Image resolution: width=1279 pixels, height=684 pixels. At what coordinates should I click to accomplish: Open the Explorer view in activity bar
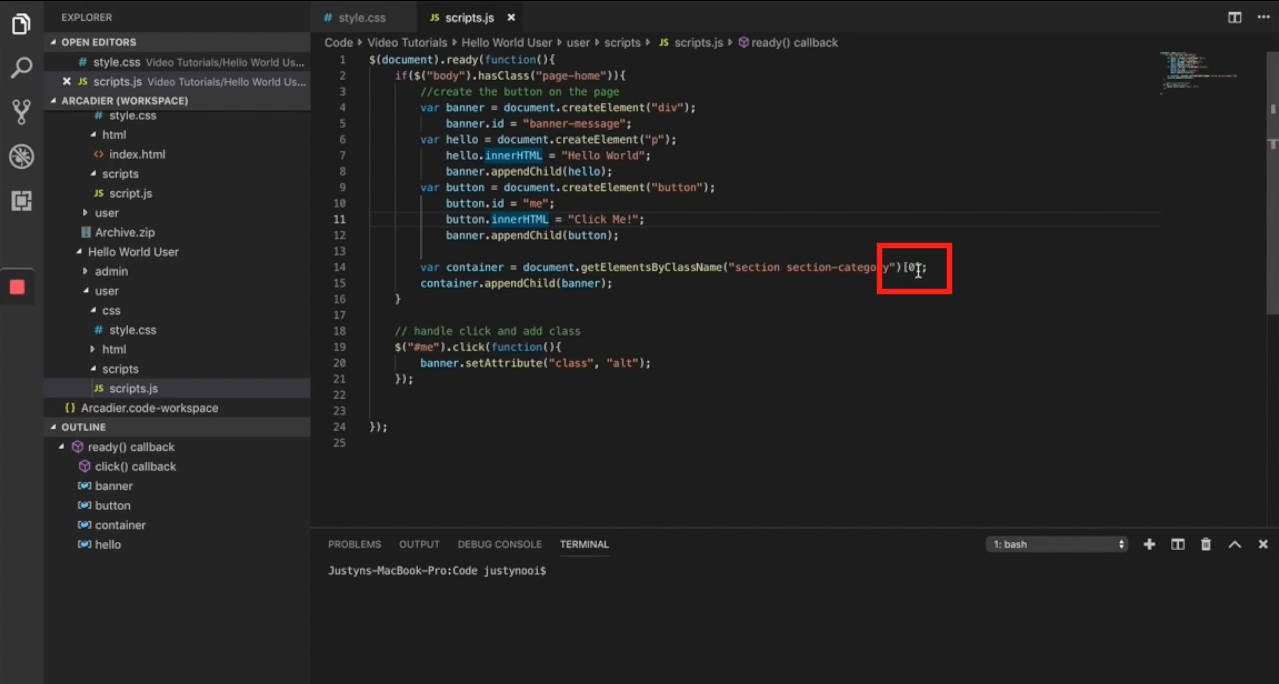tap(21, 24)
